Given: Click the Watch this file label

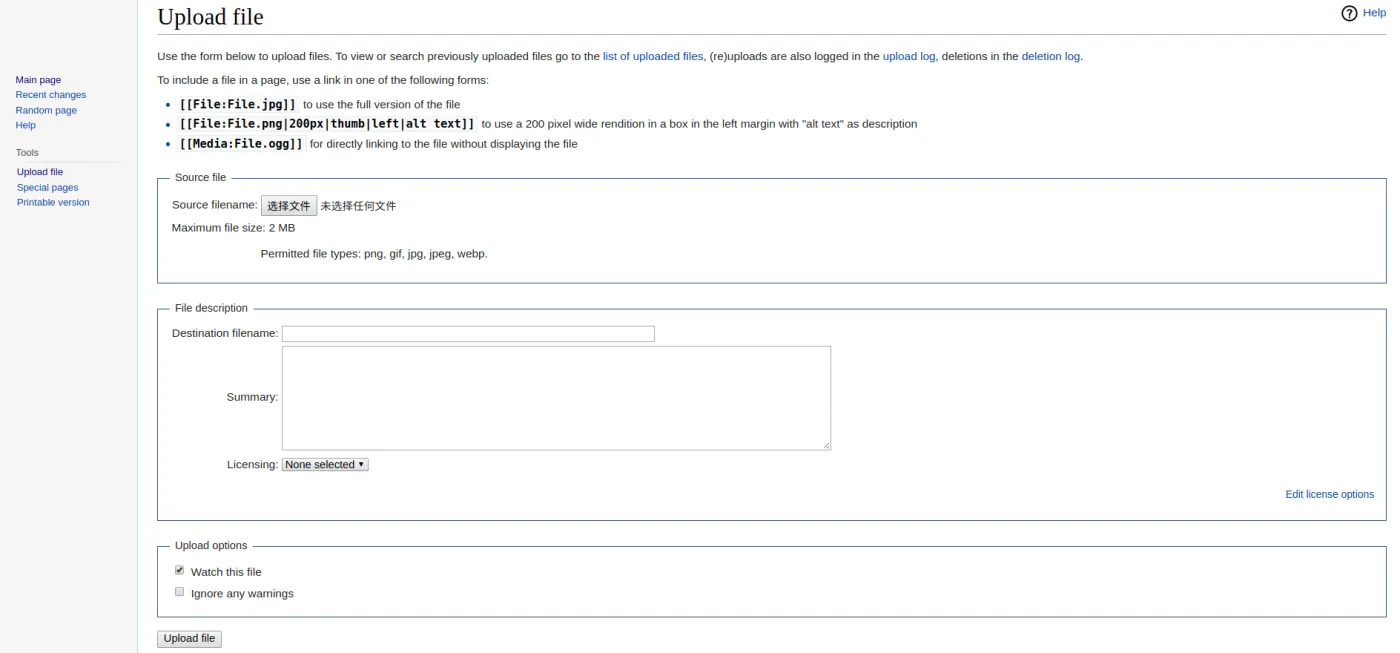Looking at the screenshot, I should click(226, 572).
